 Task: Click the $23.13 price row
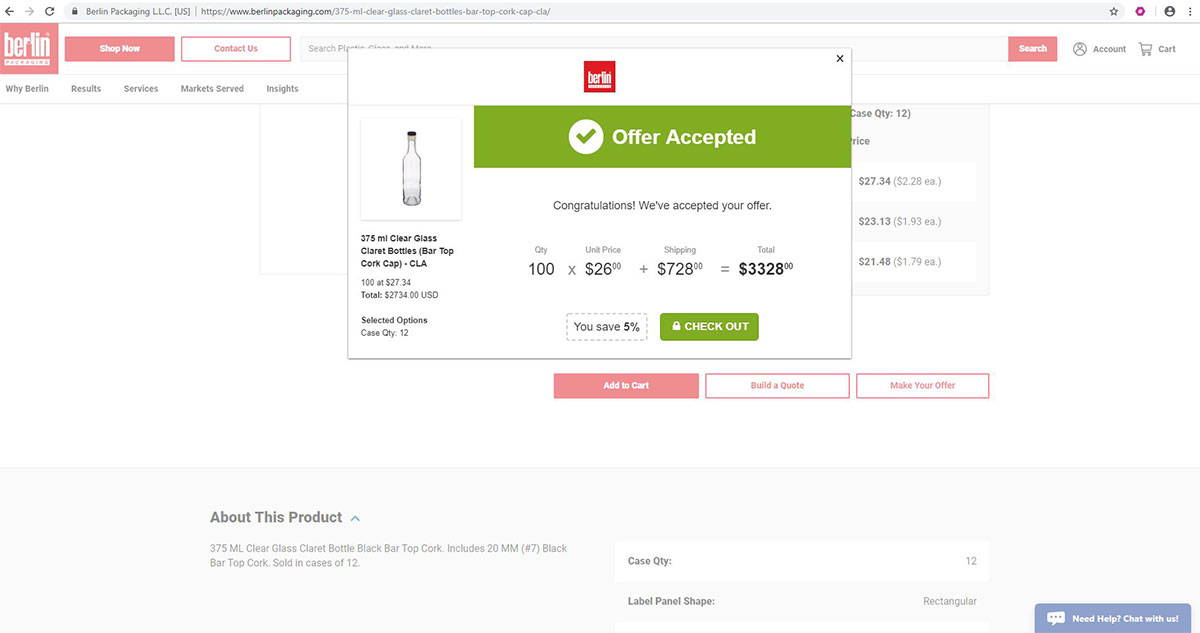click(914, 221)
